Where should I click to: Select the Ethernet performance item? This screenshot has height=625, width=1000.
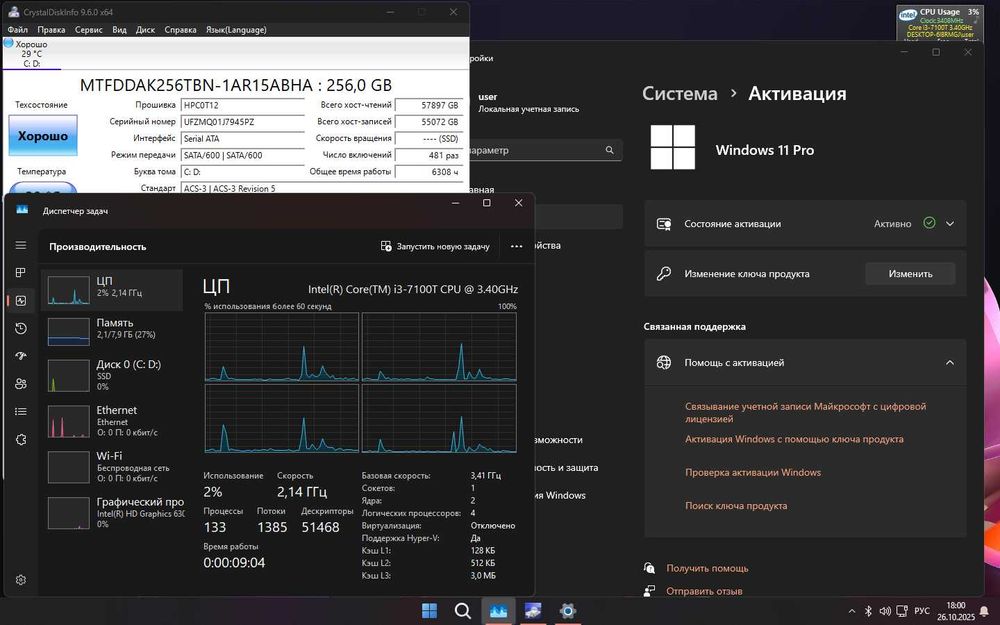112,420
